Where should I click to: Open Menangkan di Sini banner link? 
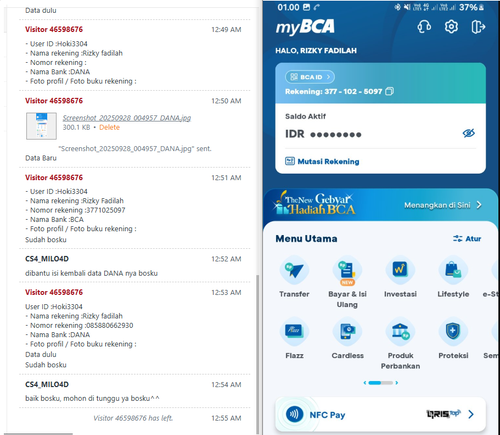tap(437, 205)
